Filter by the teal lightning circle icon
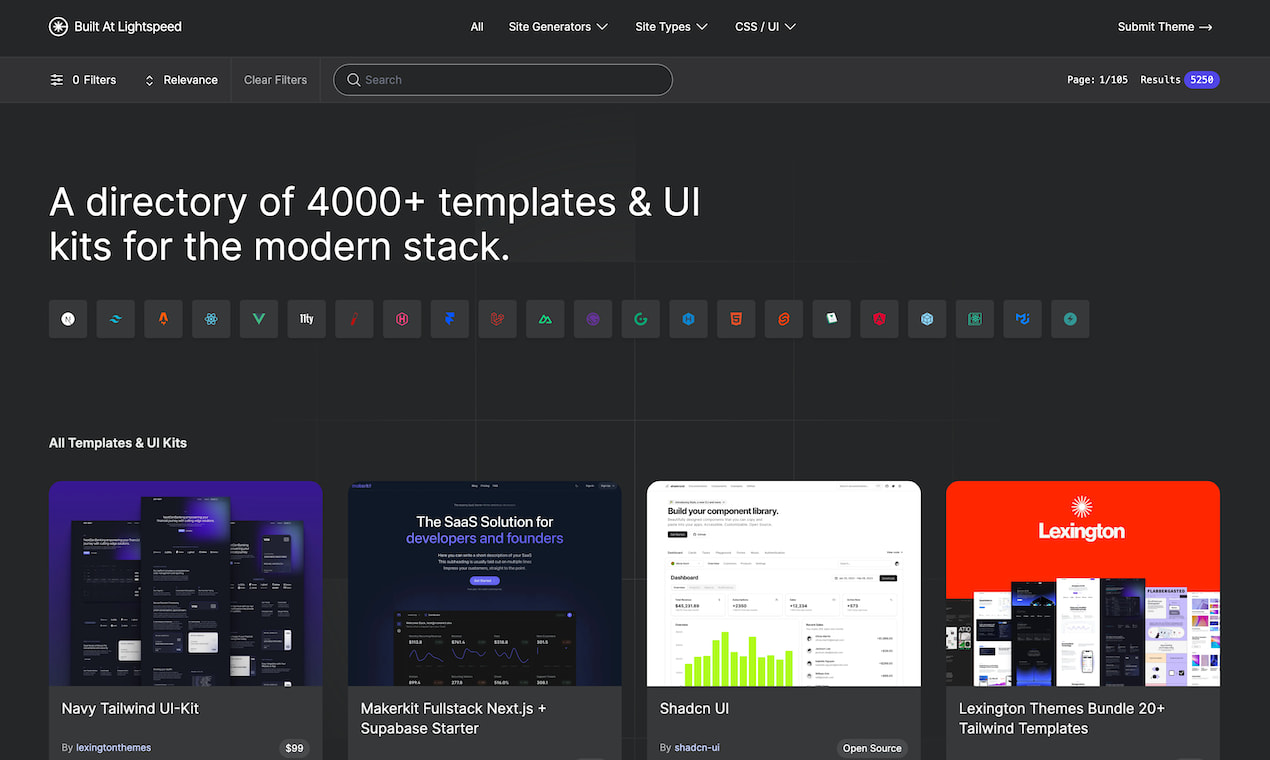The width and height of the screenshot is (1270, 760). [1070, 319]
